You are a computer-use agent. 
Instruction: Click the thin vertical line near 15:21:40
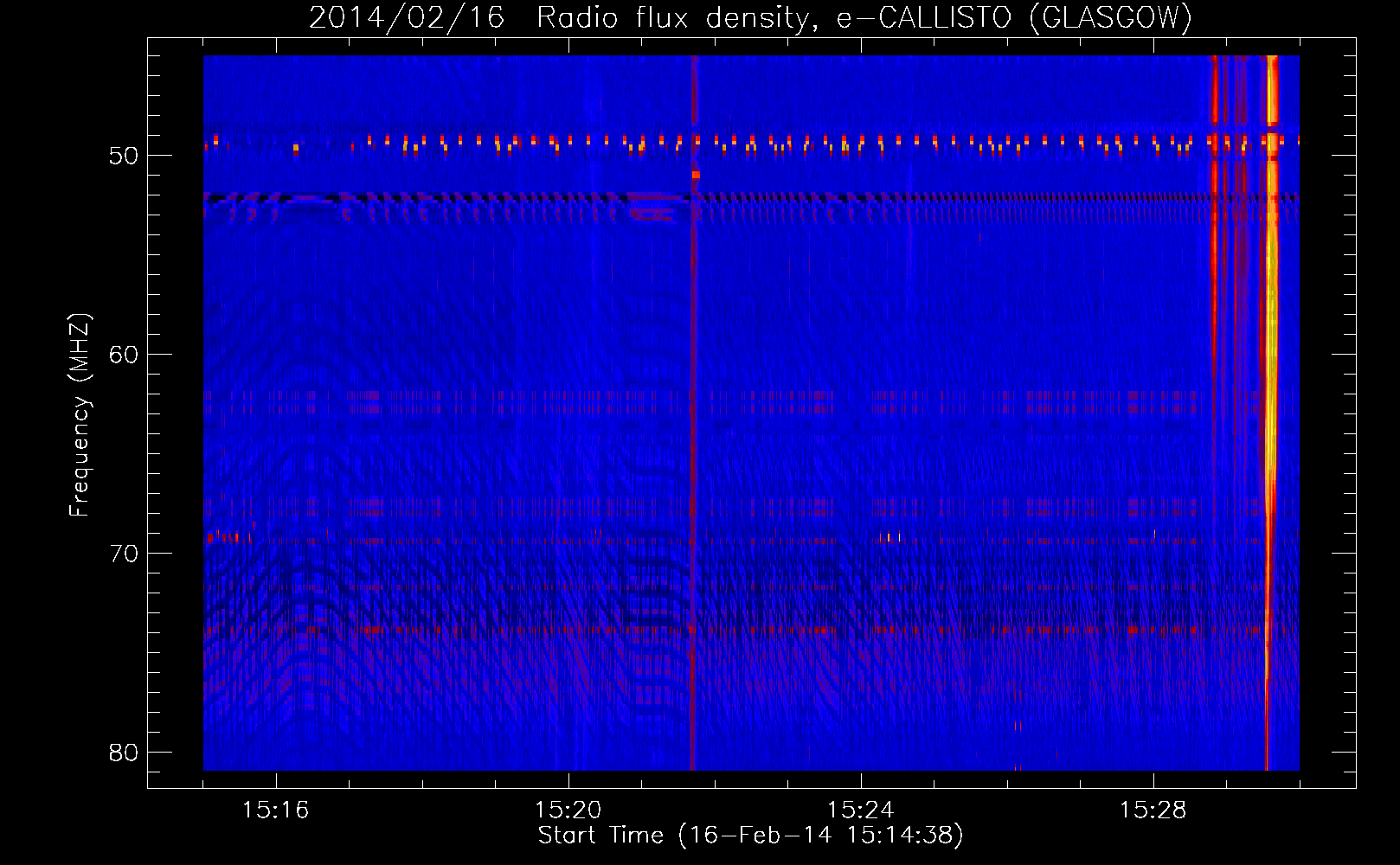pyautogui.click(x=692, y=413)
